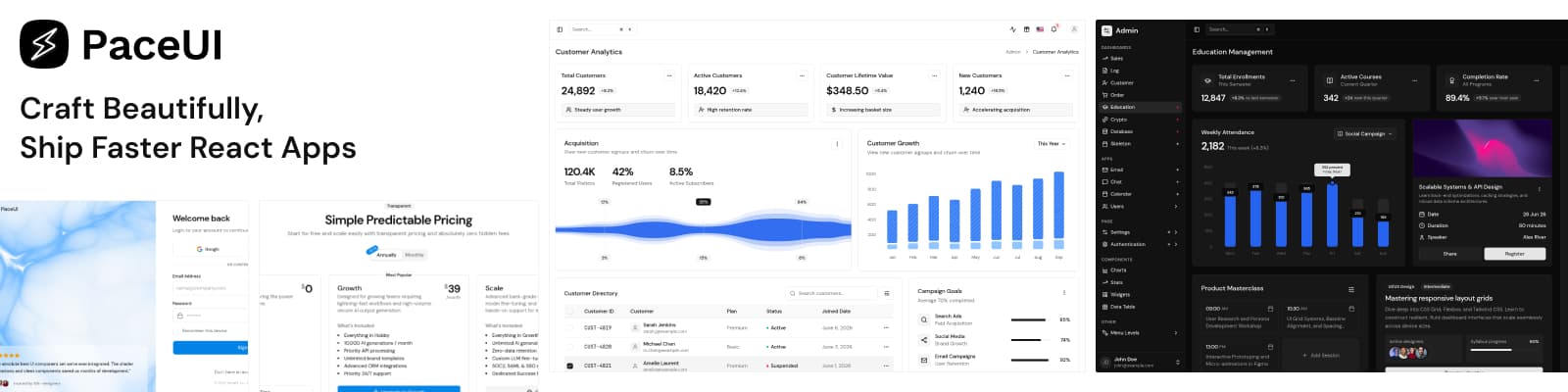The width and height of the screenshot is (1568, 392).
Task: Open the Active Customers card options menu
Action: pyautogui.click(x=802, y=75)
